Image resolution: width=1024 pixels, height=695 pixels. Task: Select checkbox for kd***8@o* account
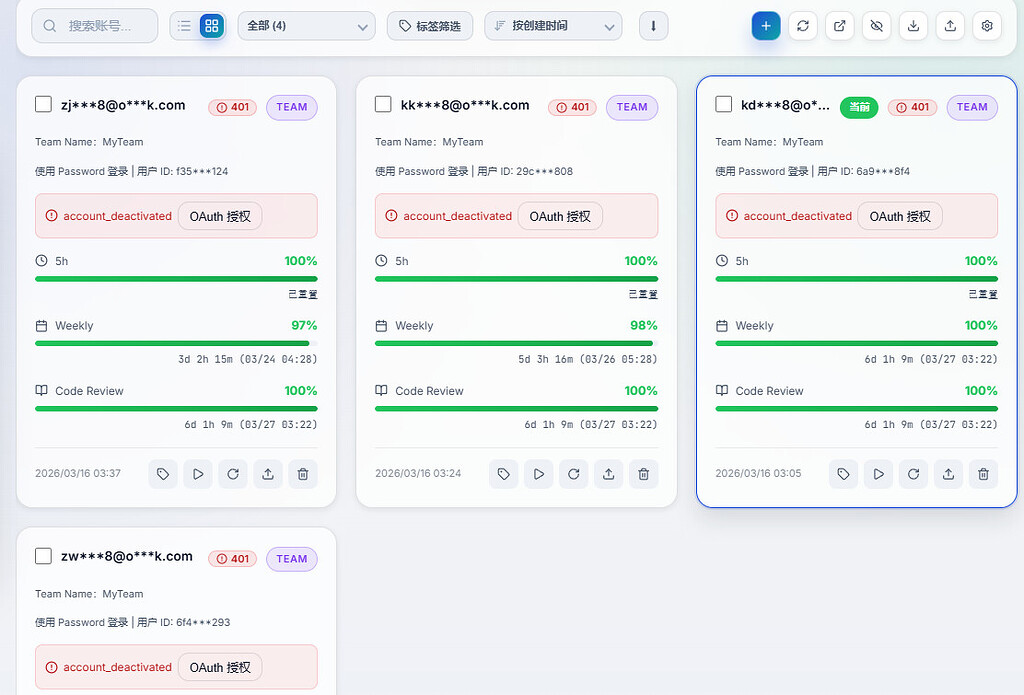(x=724, y=105)
